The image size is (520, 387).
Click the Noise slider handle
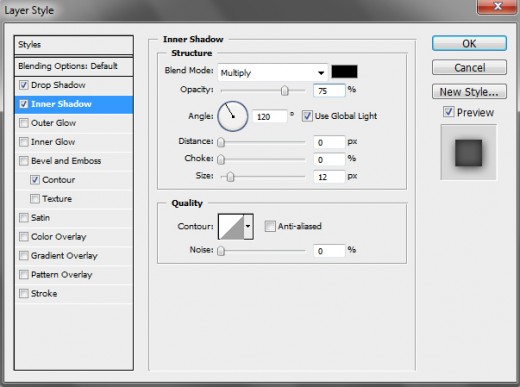coord(221,251)
